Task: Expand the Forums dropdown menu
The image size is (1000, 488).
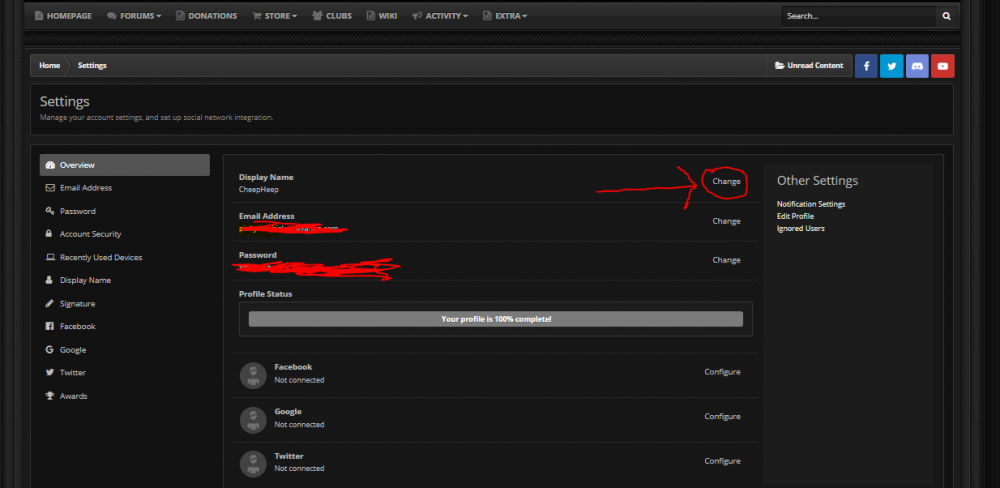Action: click(134, 16)
